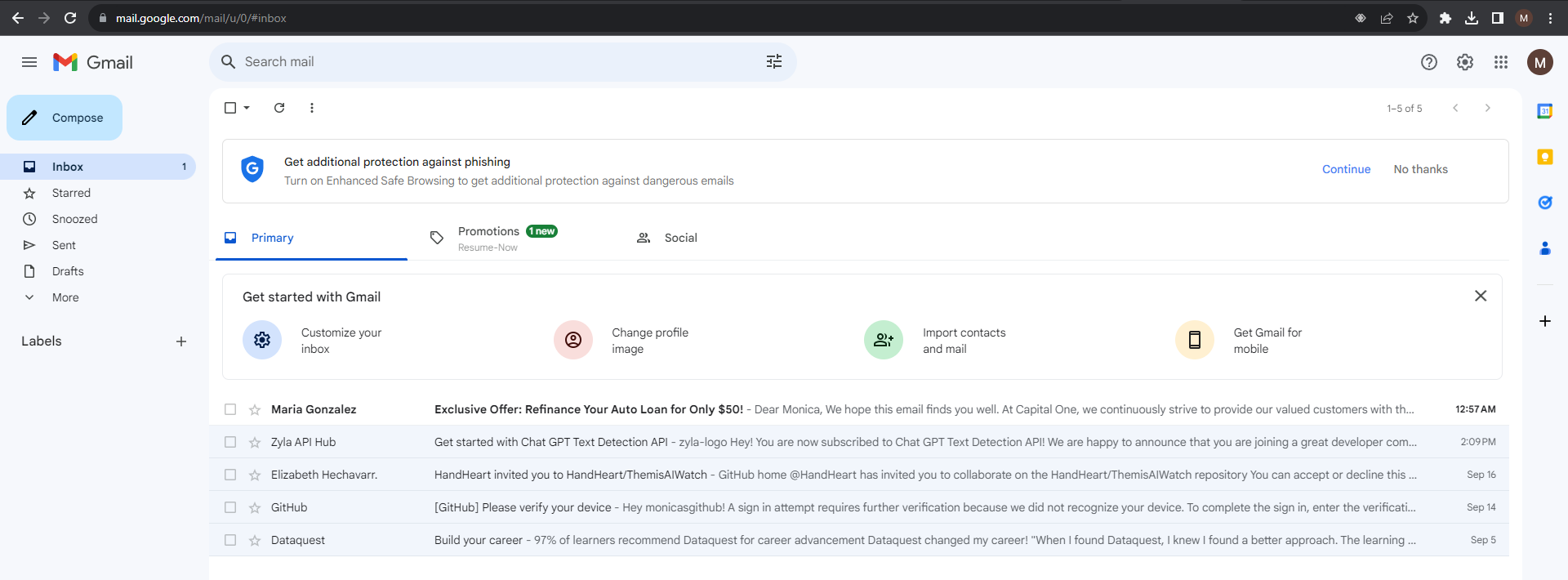Click the Customize your inbox gear icon
This screenshot has width=1568, height=580.
pos(262,340)
